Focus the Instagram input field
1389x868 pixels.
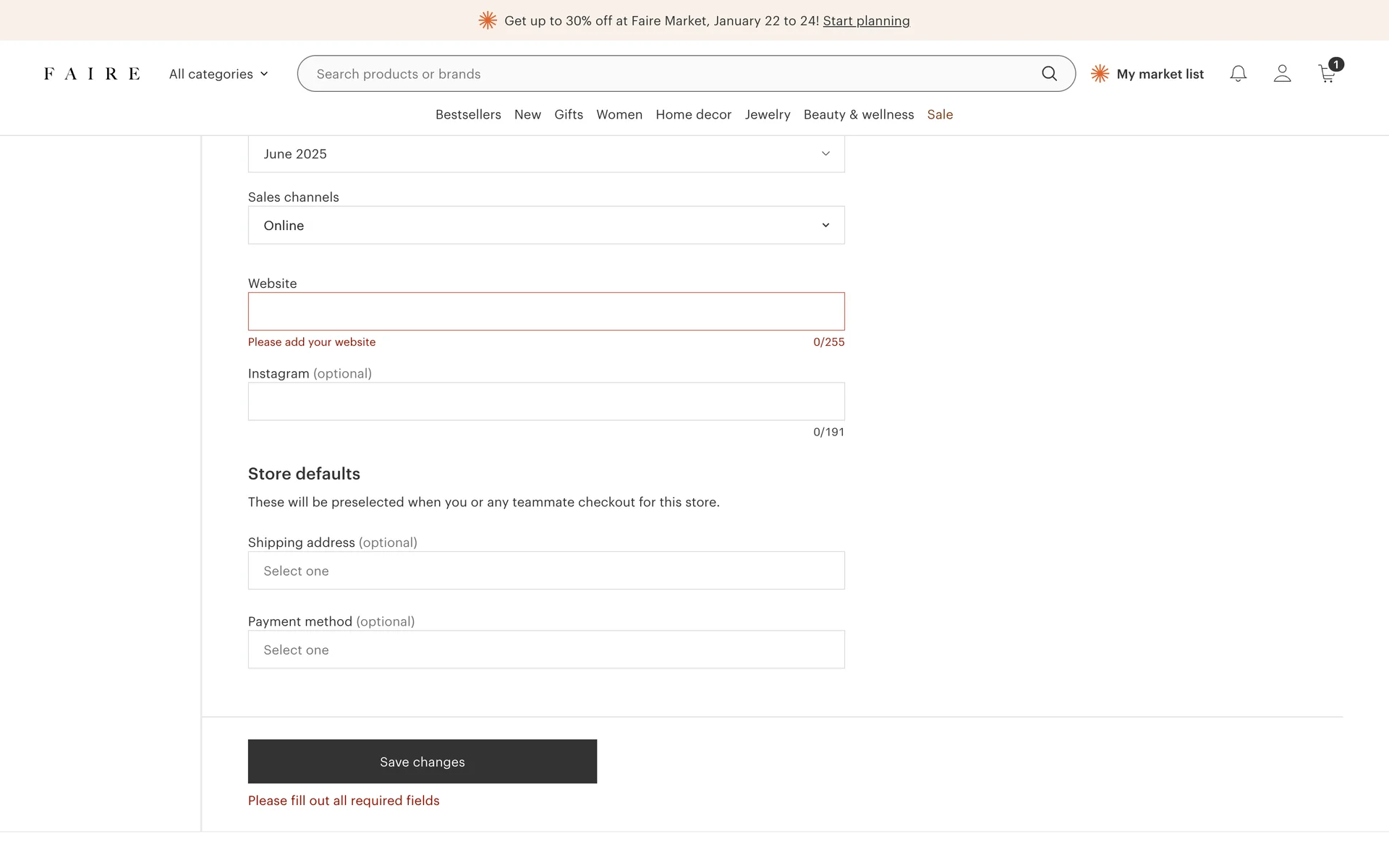(546, 401)
